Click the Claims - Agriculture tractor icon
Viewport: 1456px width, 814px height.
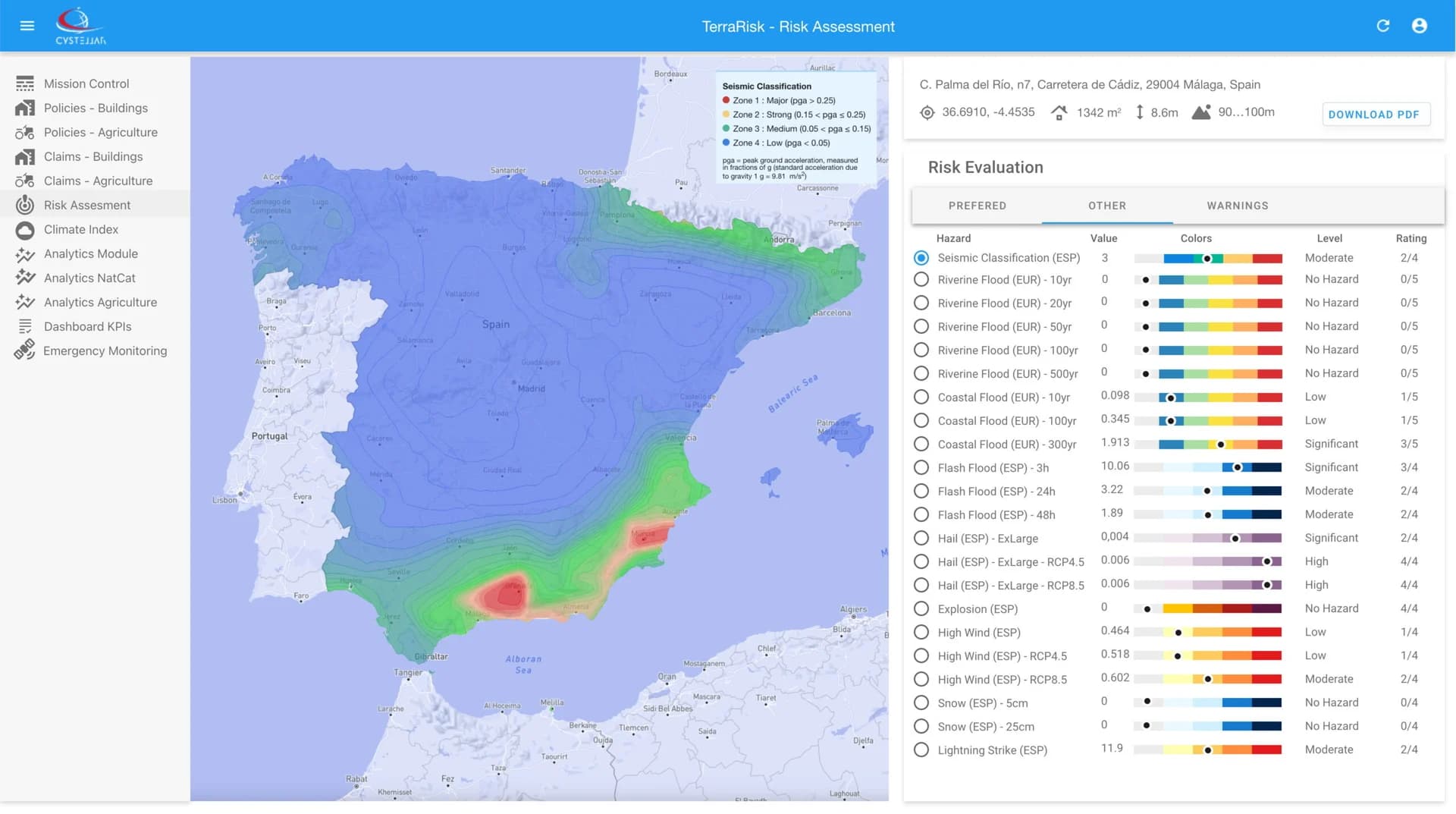(x=25, y=181)
